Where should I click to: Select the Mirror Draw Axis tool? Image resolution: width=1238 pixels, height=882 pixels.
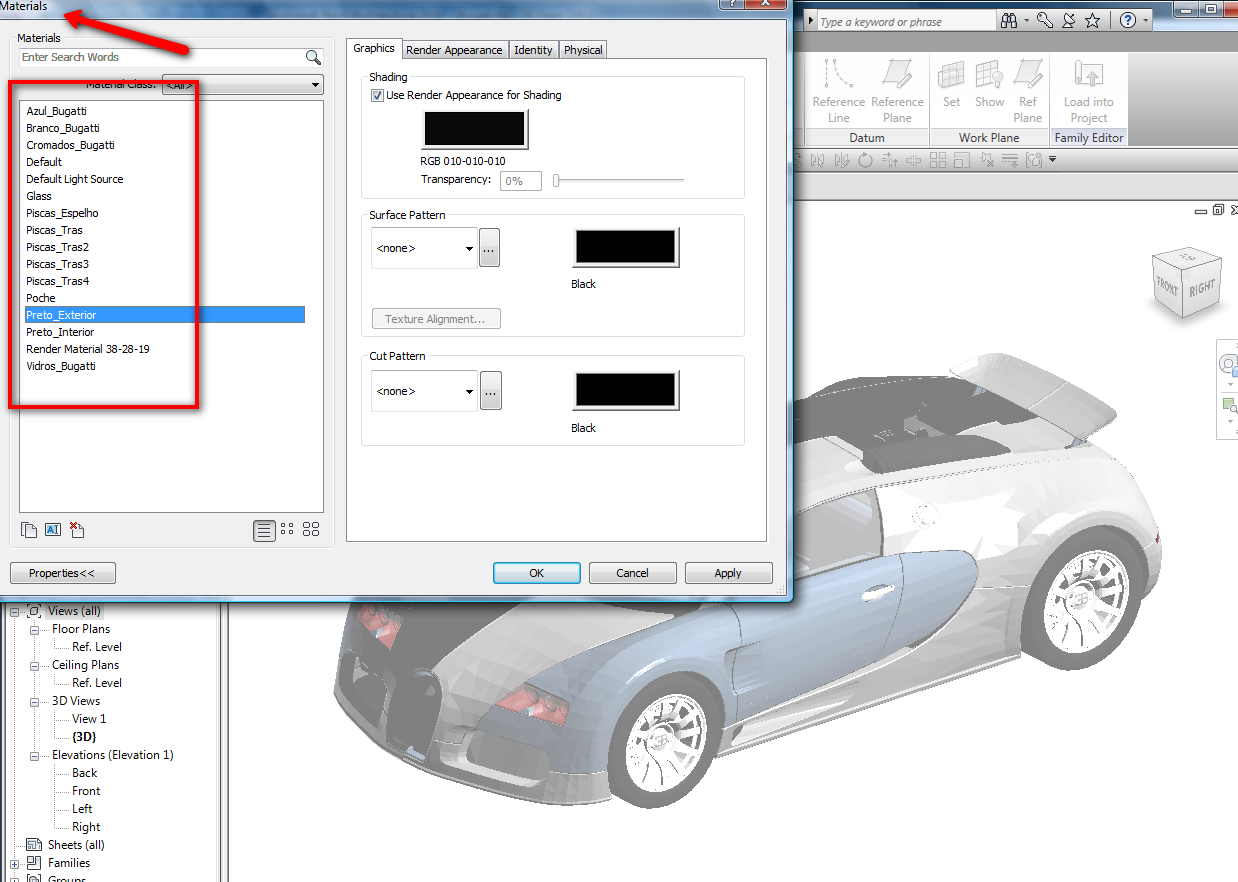[841, 160]
